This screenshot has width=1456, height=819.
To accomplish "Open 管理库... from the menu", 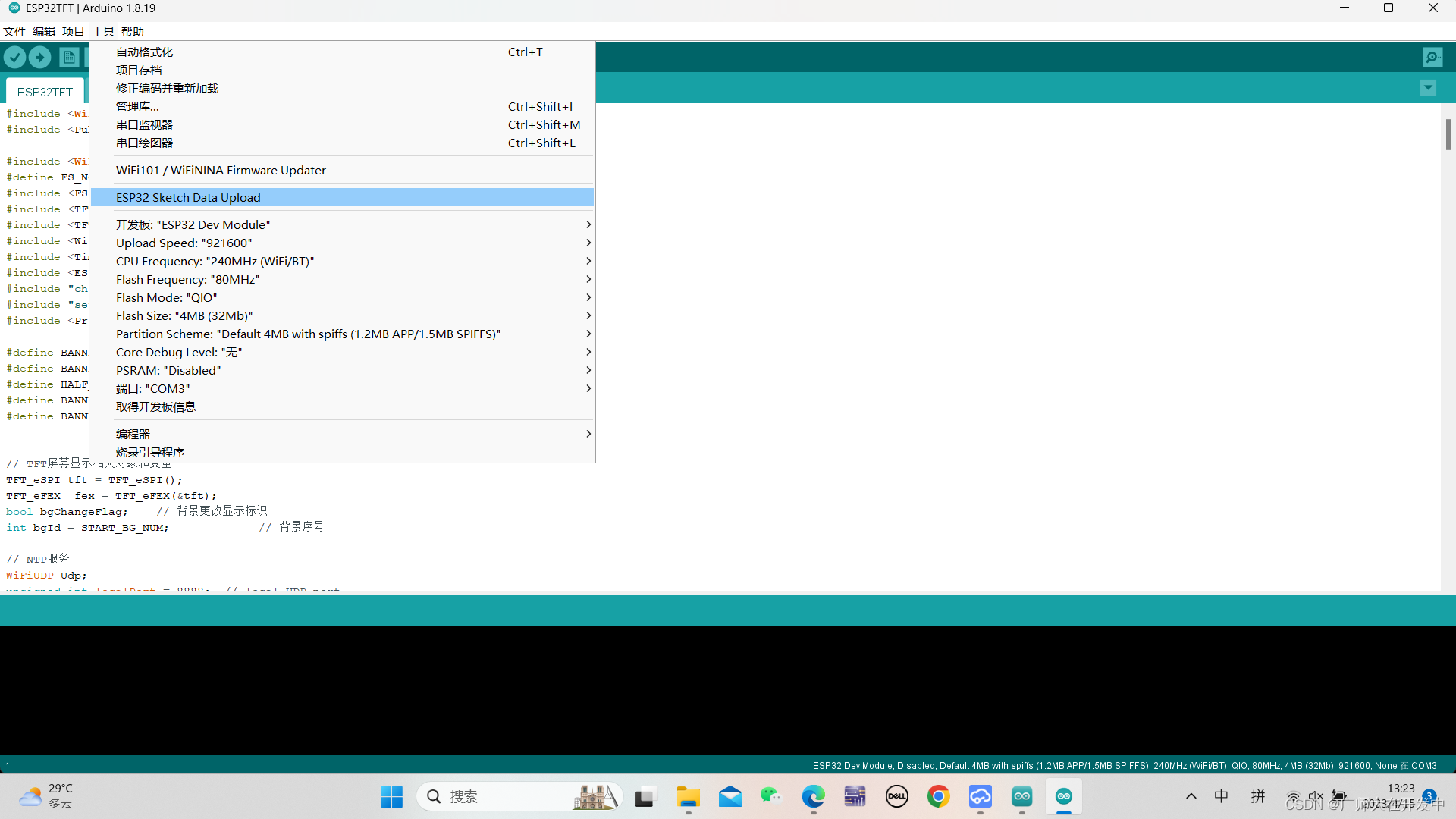I will point(342,106).
